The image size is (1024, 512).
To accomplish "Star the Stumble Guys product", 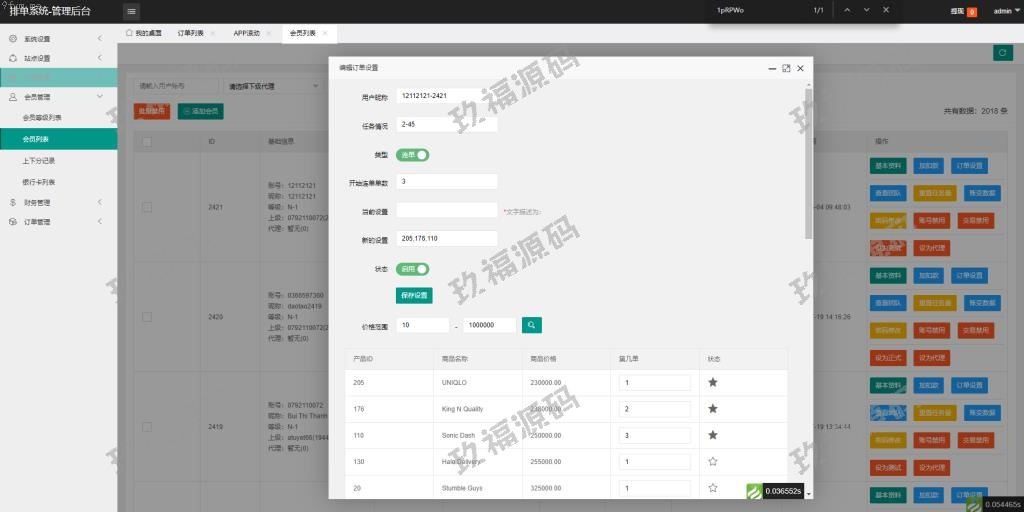I will click(713, 488).
